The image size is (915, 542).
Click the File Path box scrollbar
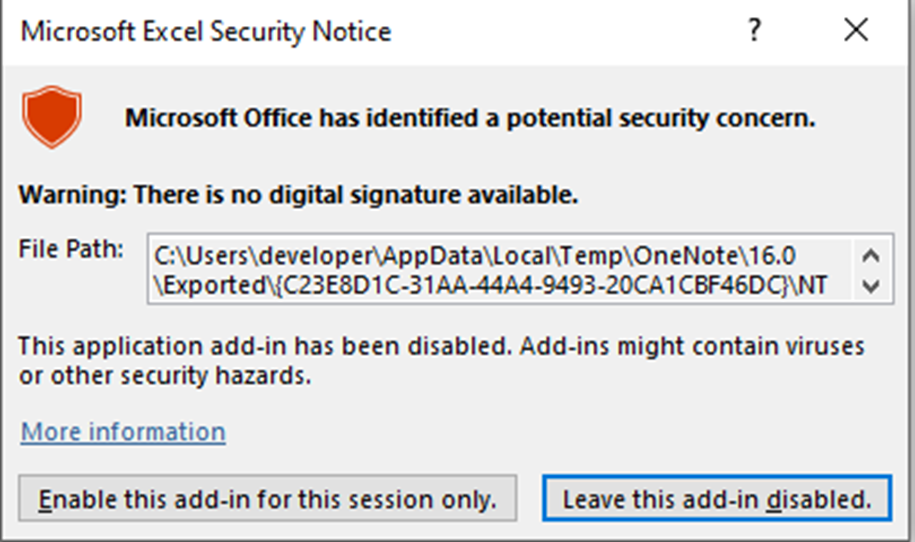tap(871, 270)
